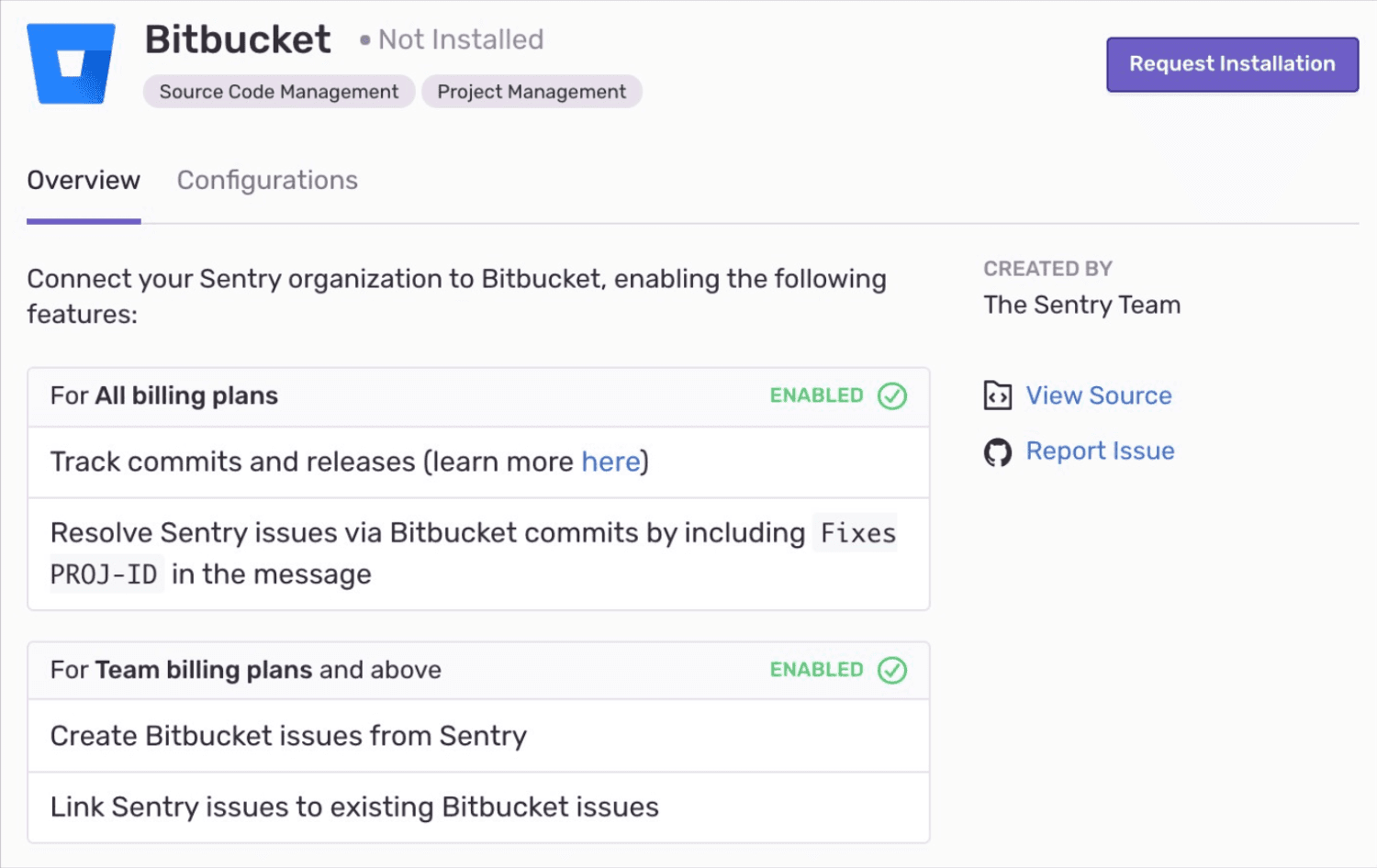Click the View Source code icon
Image resolution: width=1377 pixels, height=868 pixels.
(998, 395)
